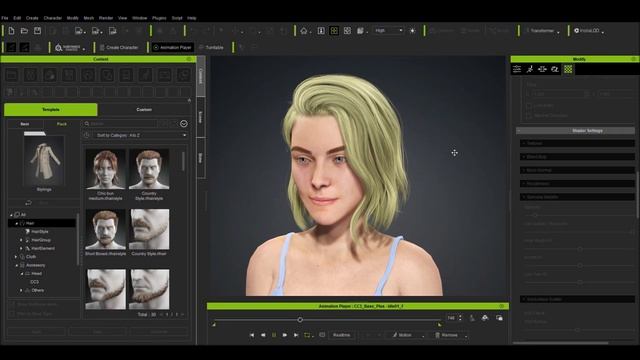
Task: Select the Item tab
Action: 25,124
